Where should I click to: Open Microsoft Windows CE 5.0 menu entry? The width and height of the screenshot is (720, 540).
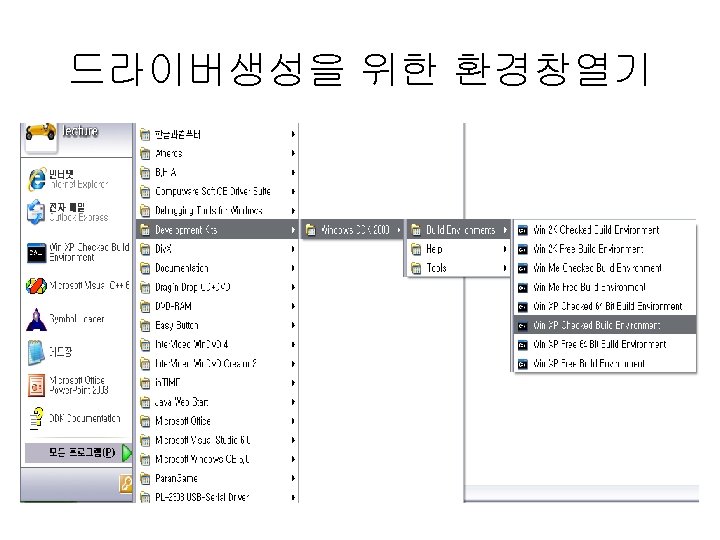(x=218, y=459)
